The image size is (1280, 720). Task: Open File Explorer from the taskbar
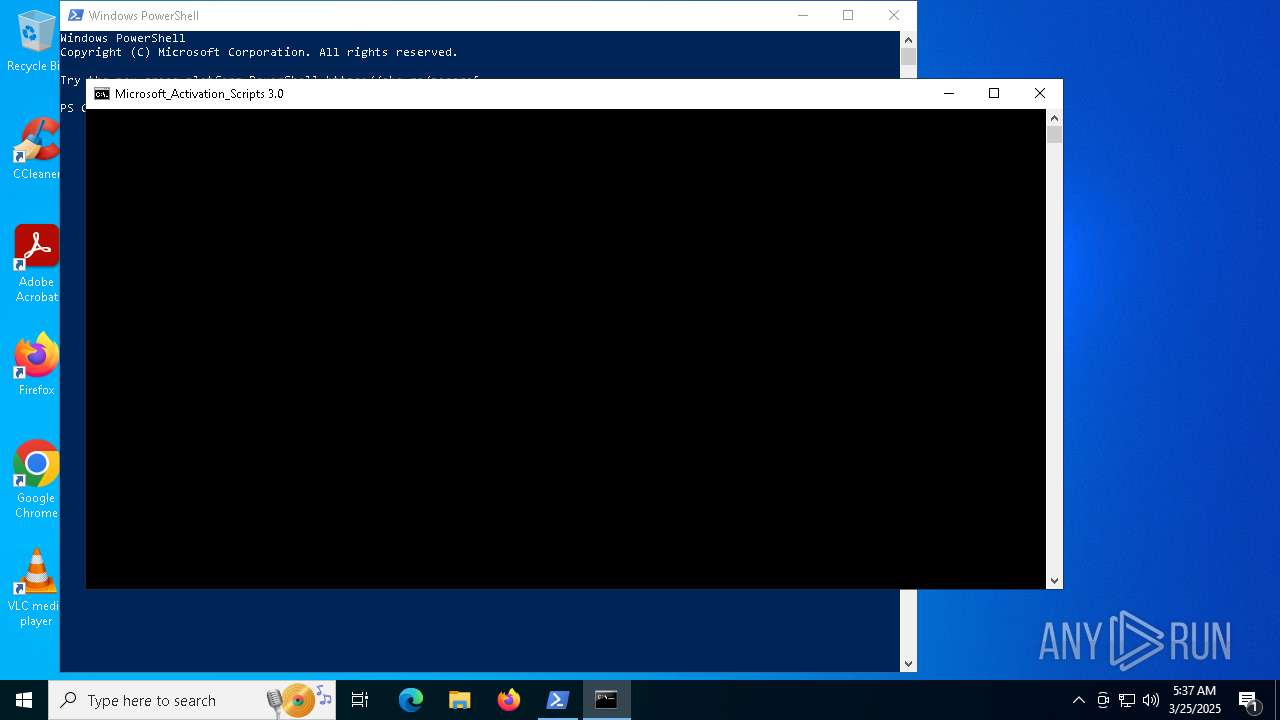tap(459, 700)
